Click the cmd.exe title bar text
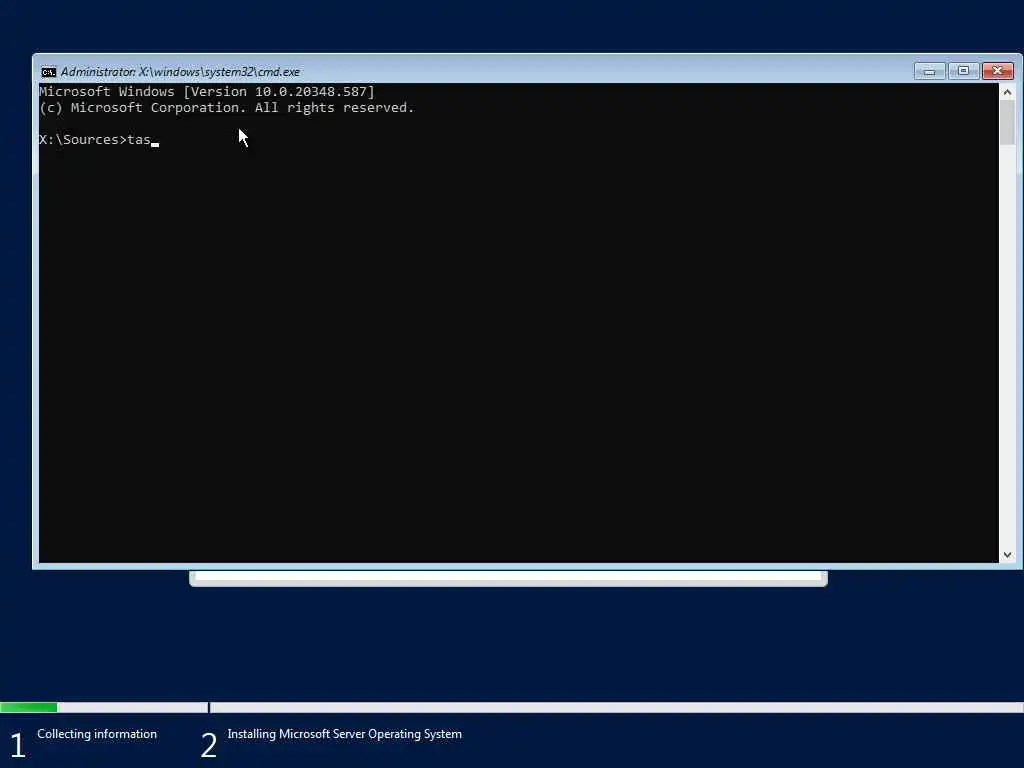This screenshot has width=1024, height=768. (x=180, y=72)
